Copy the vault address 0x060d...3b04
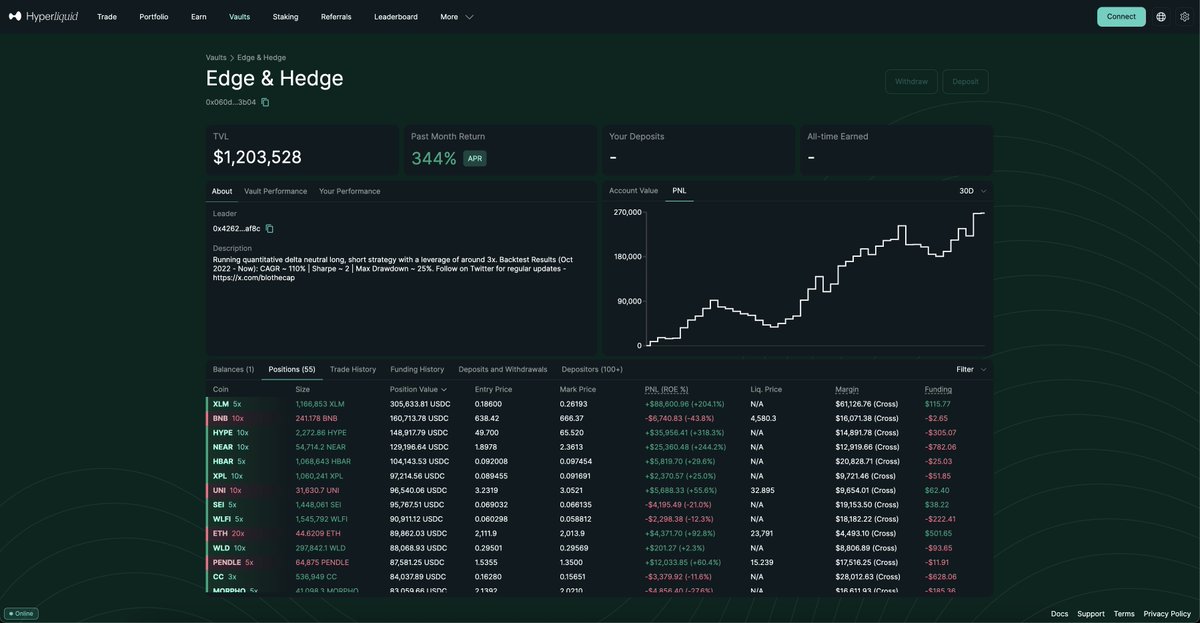The height and width of the screenshot is (623, 1200). coord(265,102)
